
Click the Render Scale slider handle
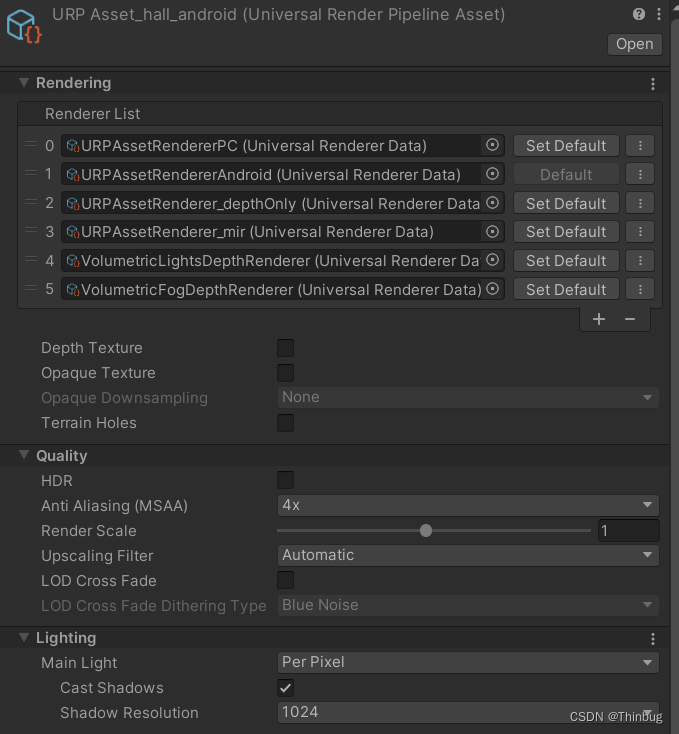(x=425, y=530)
